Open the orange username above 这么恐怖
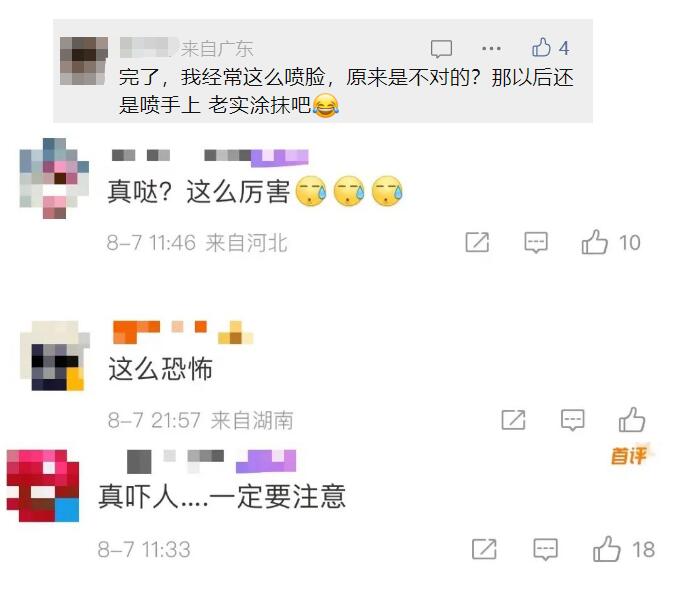The height and width of the screenshot is (592, 687). point(183,332)
